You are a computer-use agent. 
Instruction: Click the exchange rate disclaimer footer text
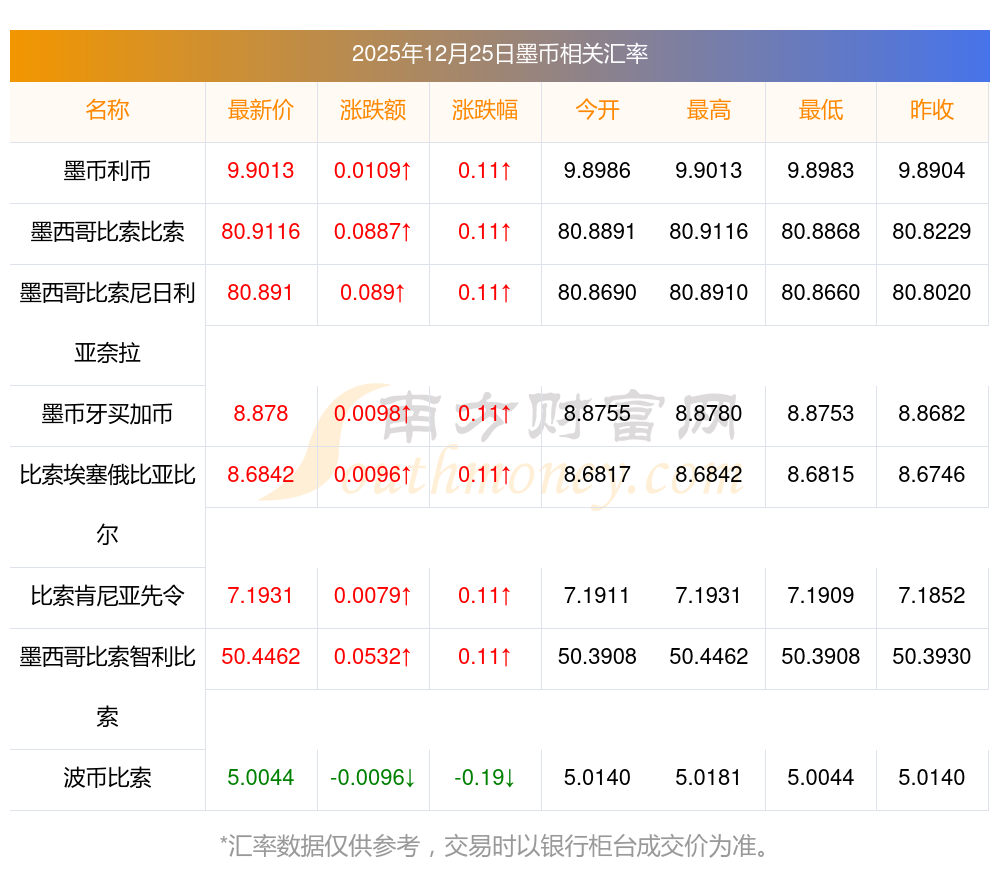[x=499, y=846]
